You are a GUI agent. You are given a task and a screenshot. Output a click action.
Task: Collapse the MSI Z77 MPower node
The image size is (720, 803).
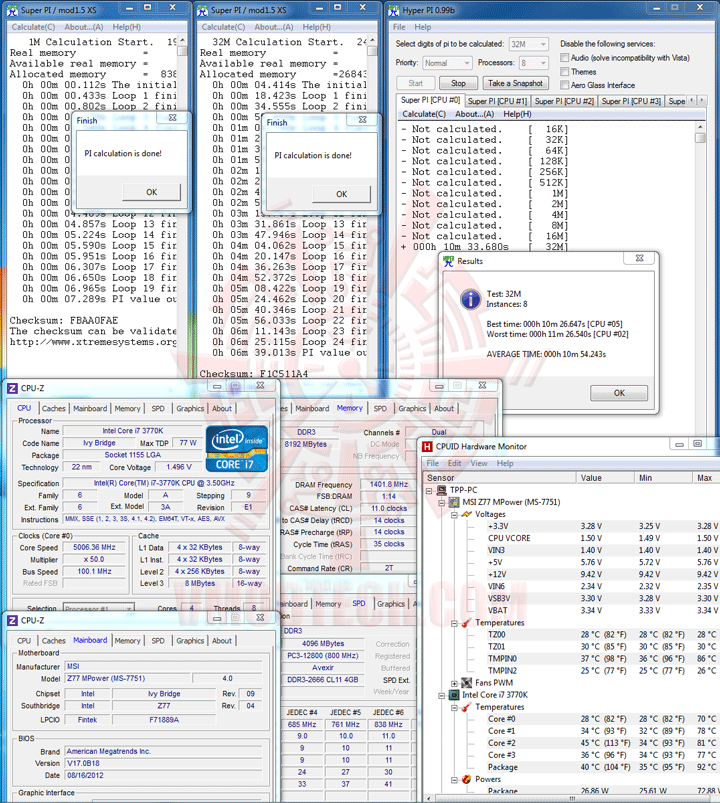tap(441, 502)
